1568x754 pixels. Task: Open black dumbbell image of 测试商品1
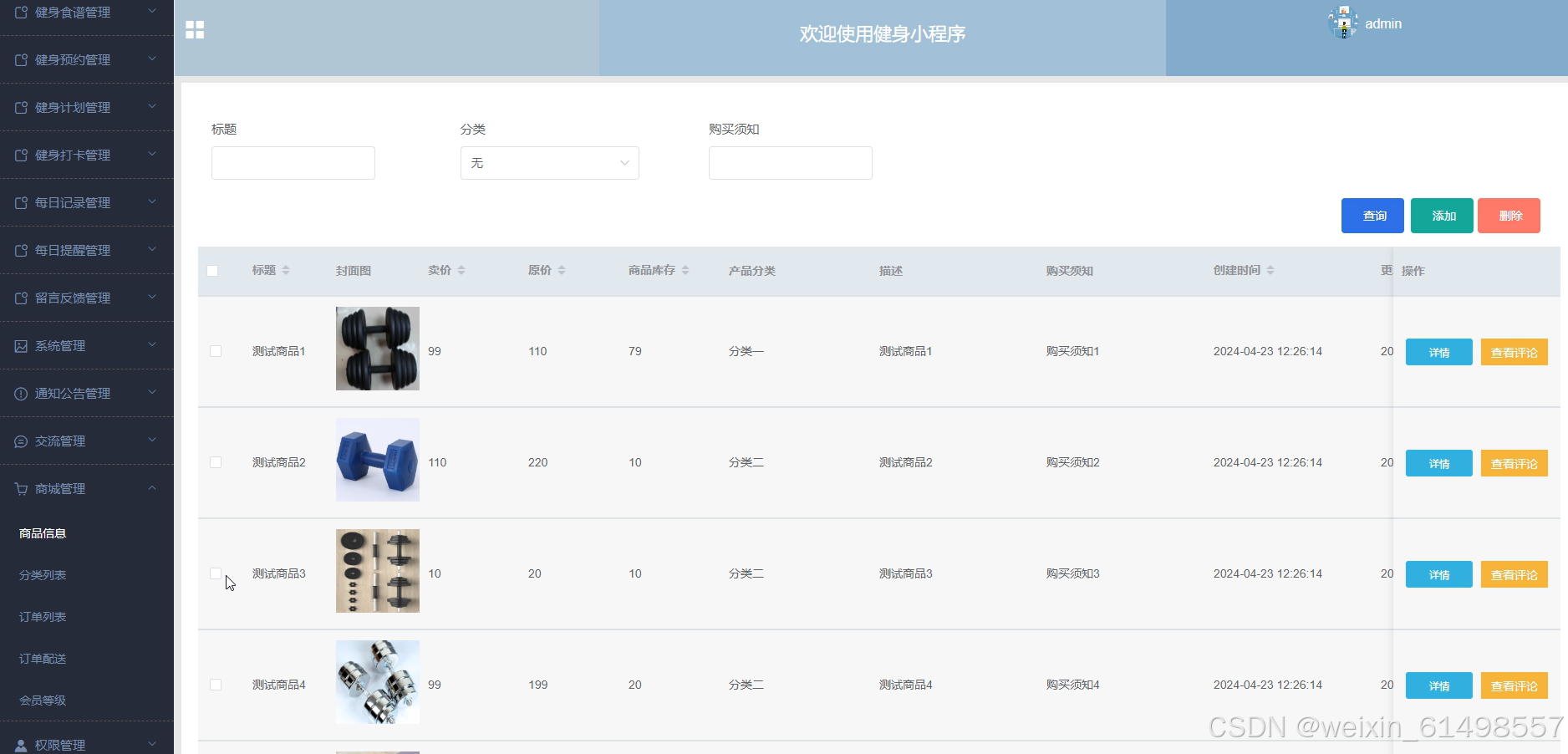point(378,349)
